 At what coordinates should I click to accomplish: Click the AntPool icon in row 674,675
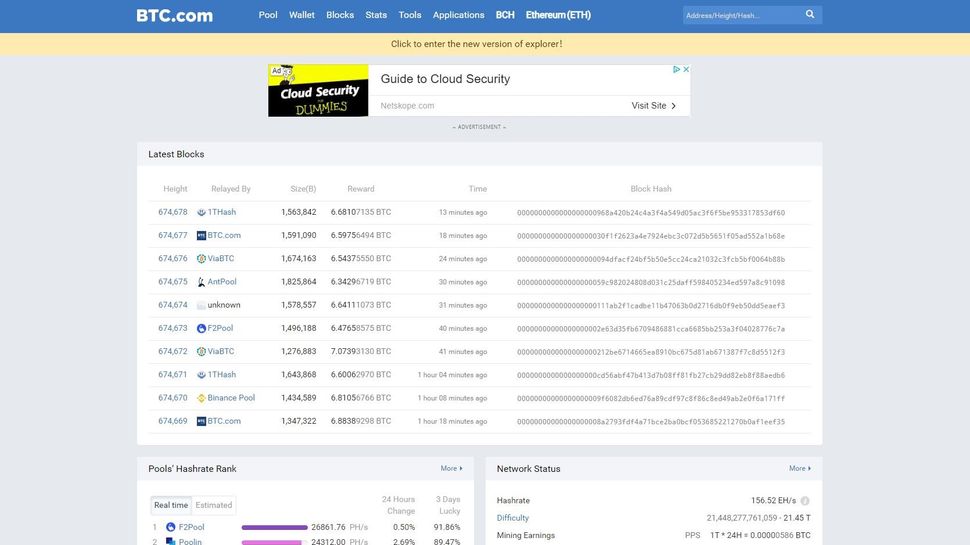click(201, 282)
